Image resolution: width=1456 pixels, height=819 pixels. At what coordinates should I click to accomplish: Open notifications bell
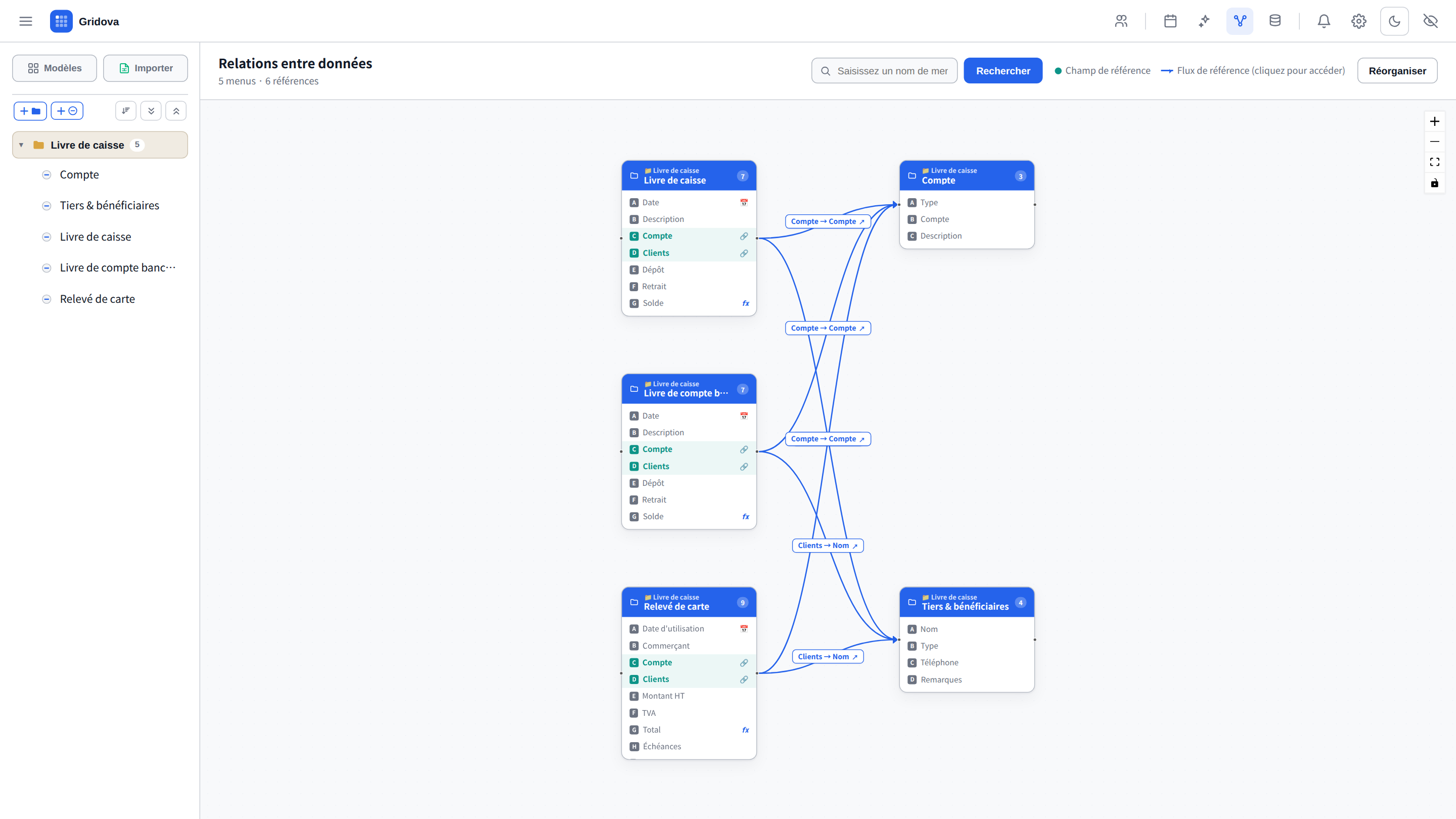1324,21
